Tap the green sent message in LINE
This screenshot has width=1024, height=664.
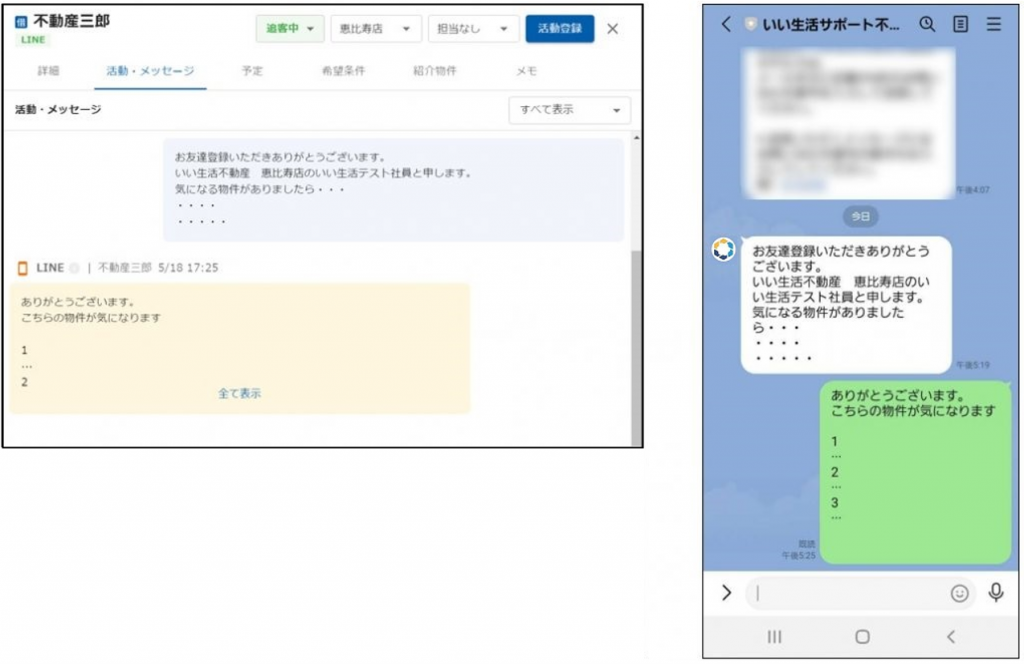915,472
